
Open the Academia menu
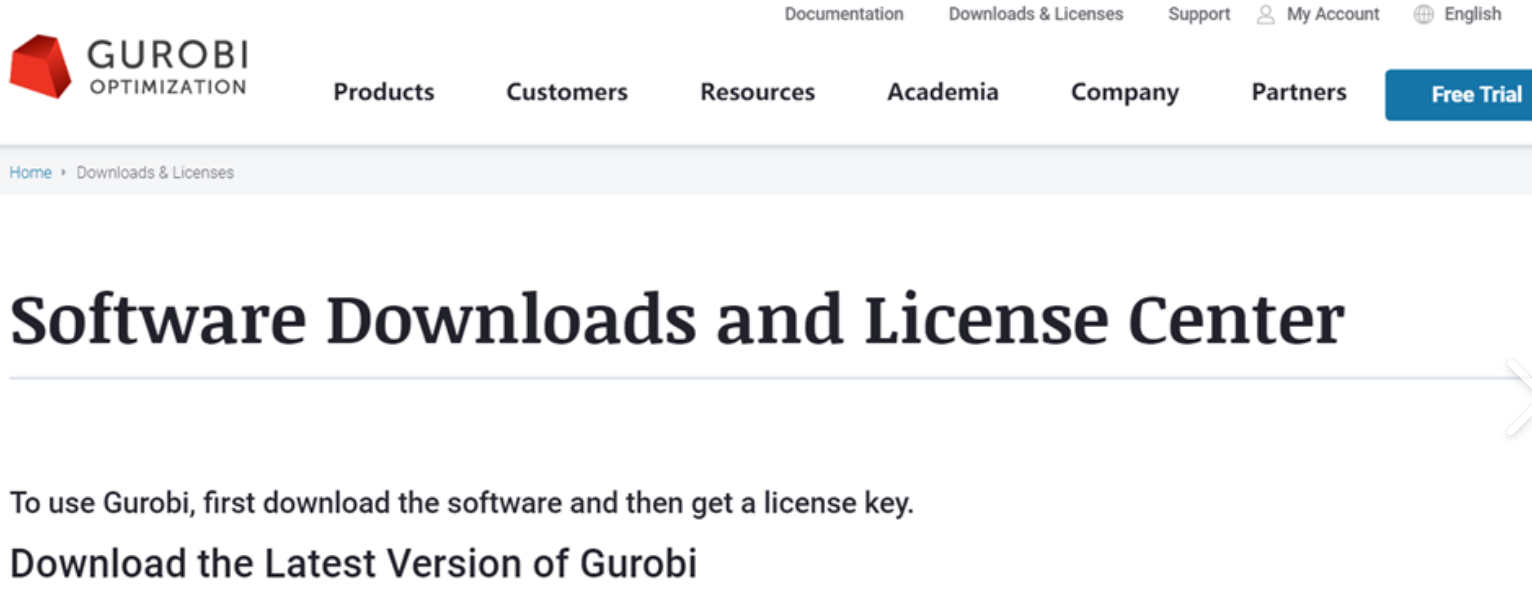943,92
